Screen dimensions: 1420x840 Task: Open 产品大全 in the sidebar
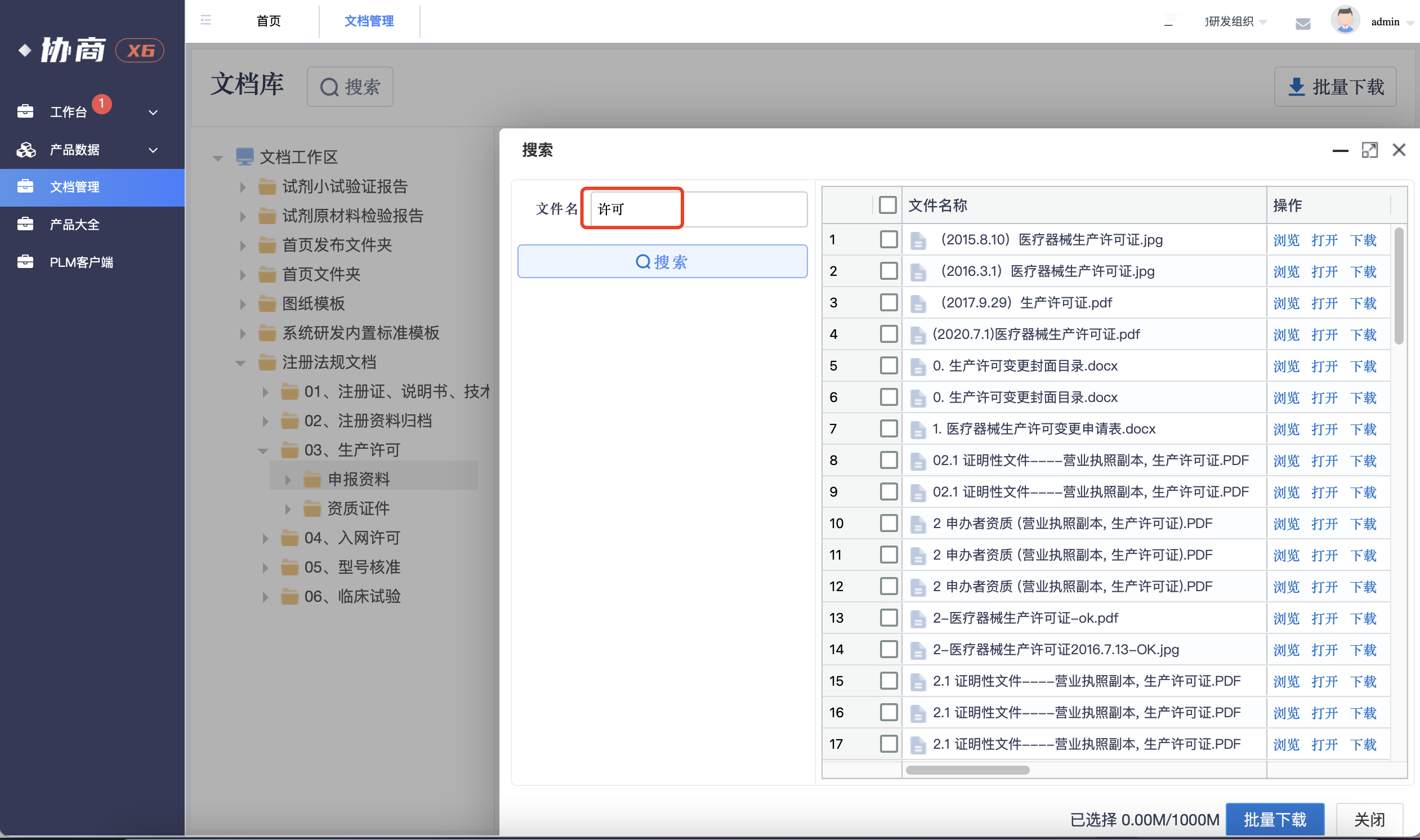(92, 225)
